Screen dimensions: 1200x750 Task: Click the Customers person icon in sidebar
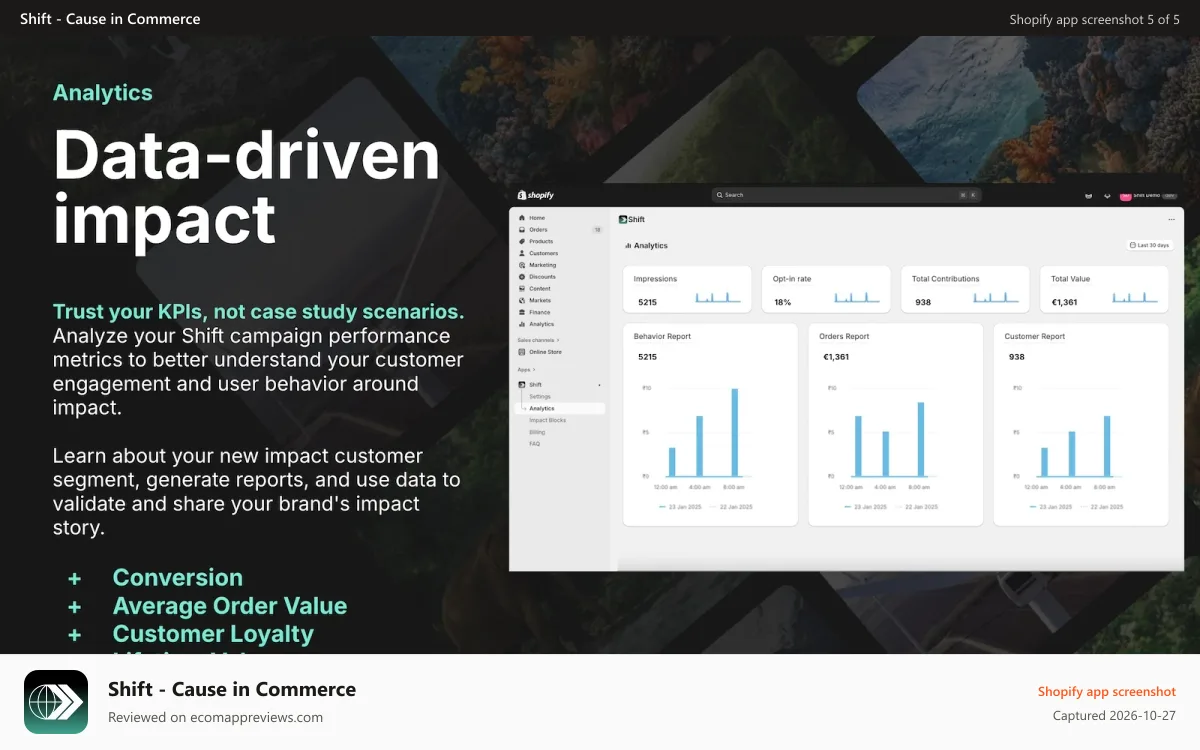pos(521,253)
